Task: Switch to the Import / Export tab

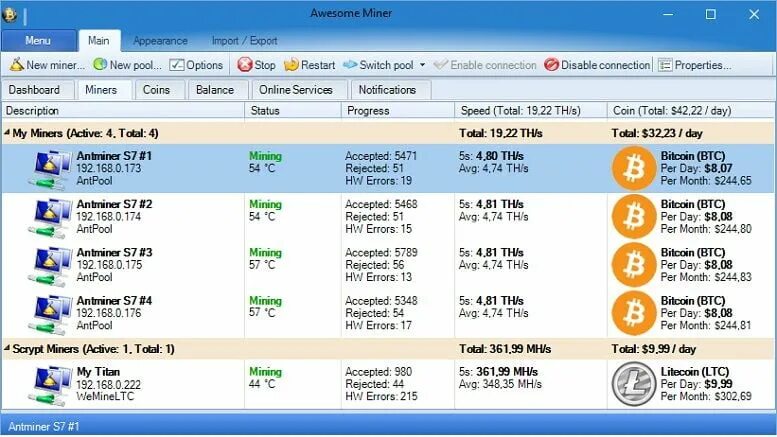Action: click(x=244, y=41)
